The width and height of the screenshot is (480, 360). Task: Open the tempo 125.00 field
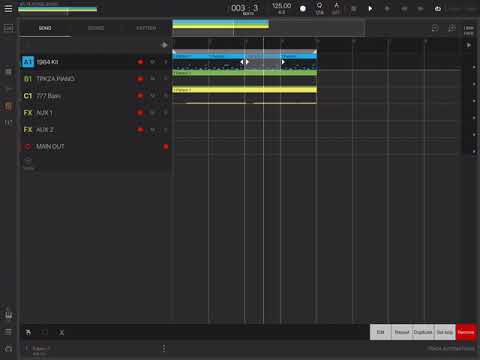pyautogui.click(x=281, y=8)
